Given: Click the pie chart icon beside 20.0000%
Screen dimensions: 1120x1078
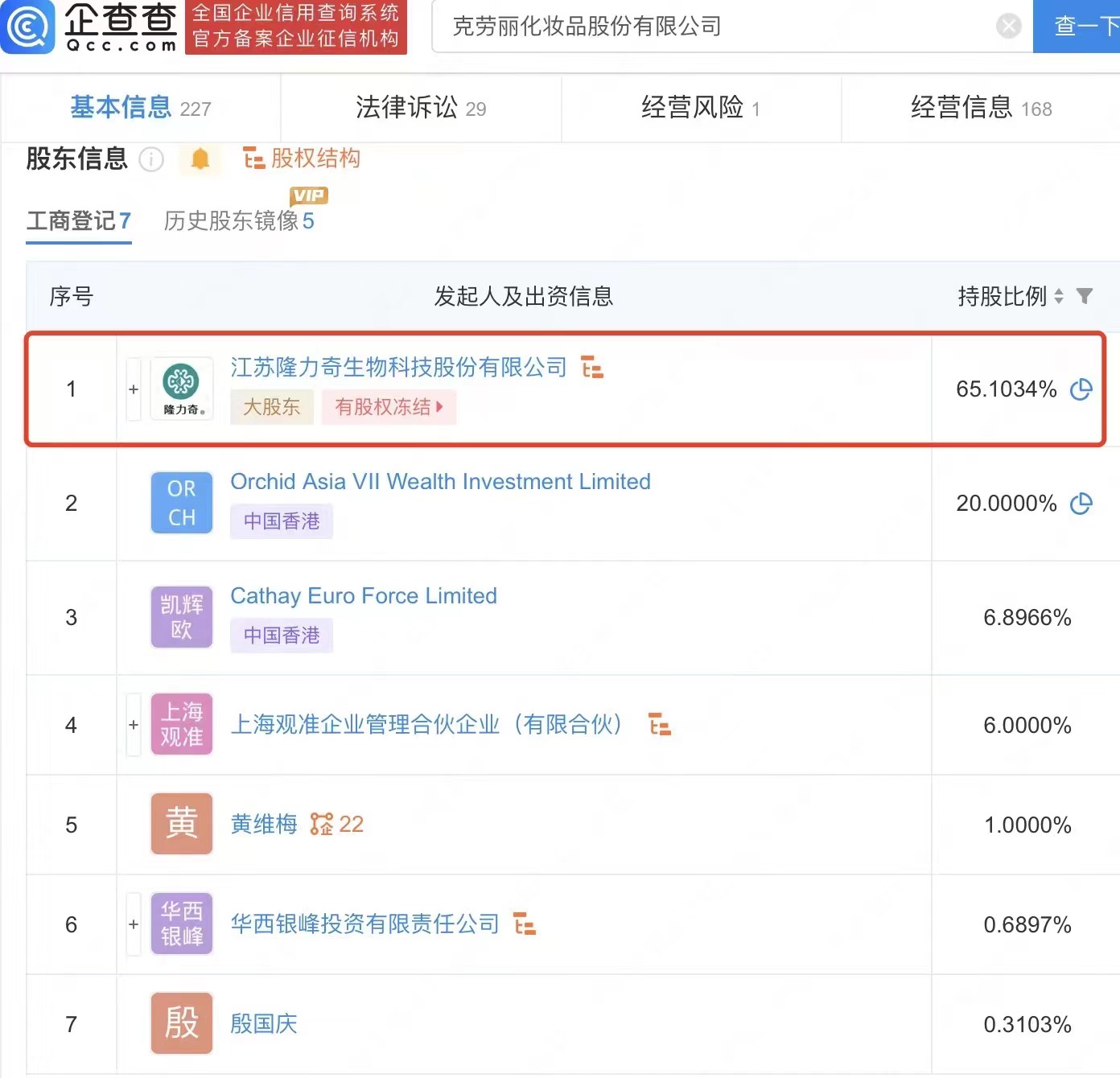Looking at the screenshot, I should pos(1081,504).
